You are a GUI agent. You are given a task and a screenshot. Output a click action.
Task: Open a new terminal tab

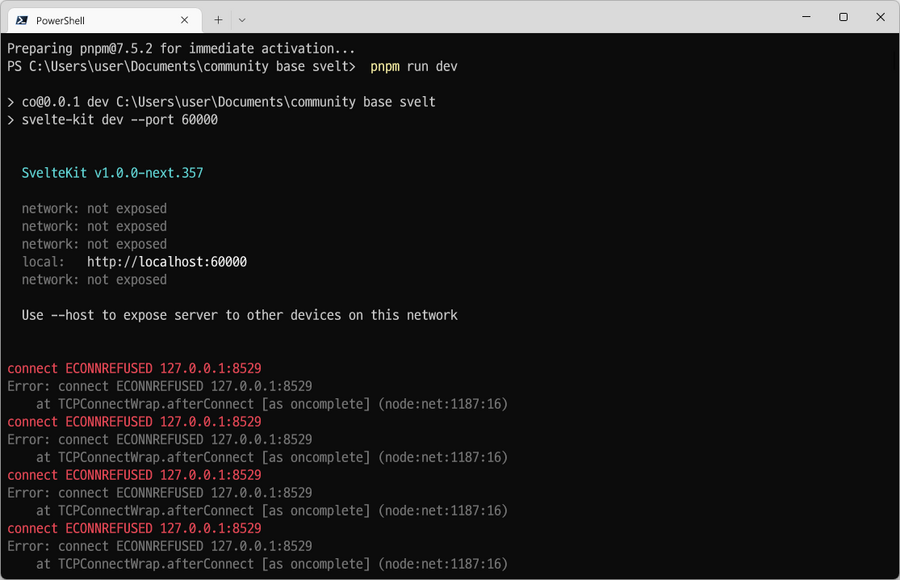(x=218, y=20)
